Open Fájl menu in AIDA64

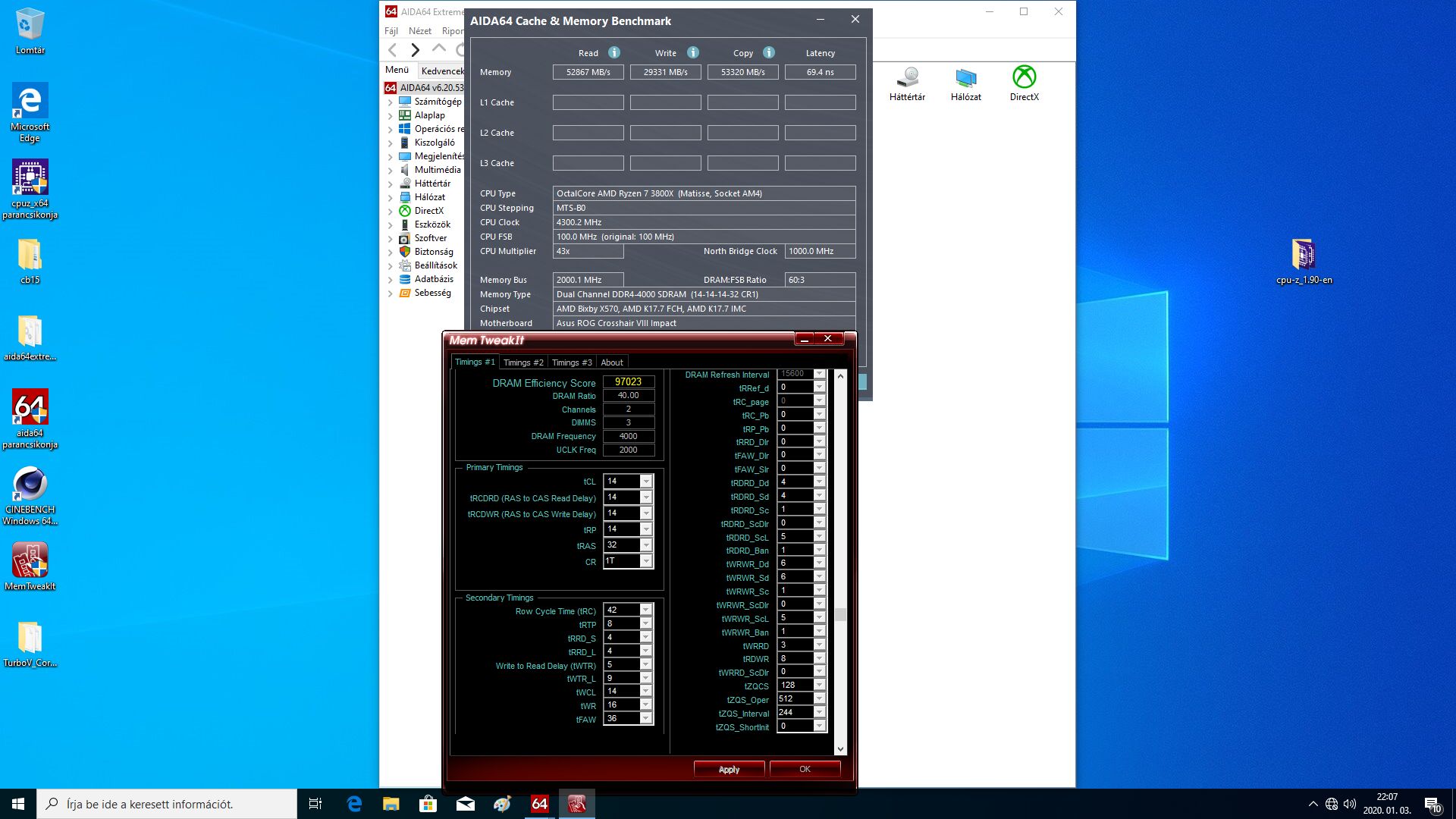pos(391,31)
